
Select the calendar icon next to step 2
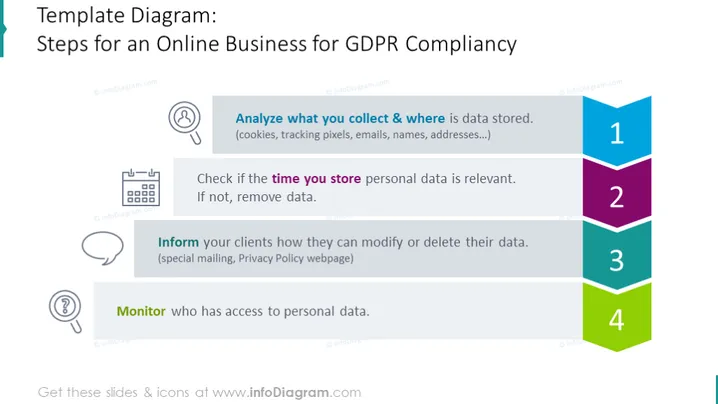click(x=141, y=187)
